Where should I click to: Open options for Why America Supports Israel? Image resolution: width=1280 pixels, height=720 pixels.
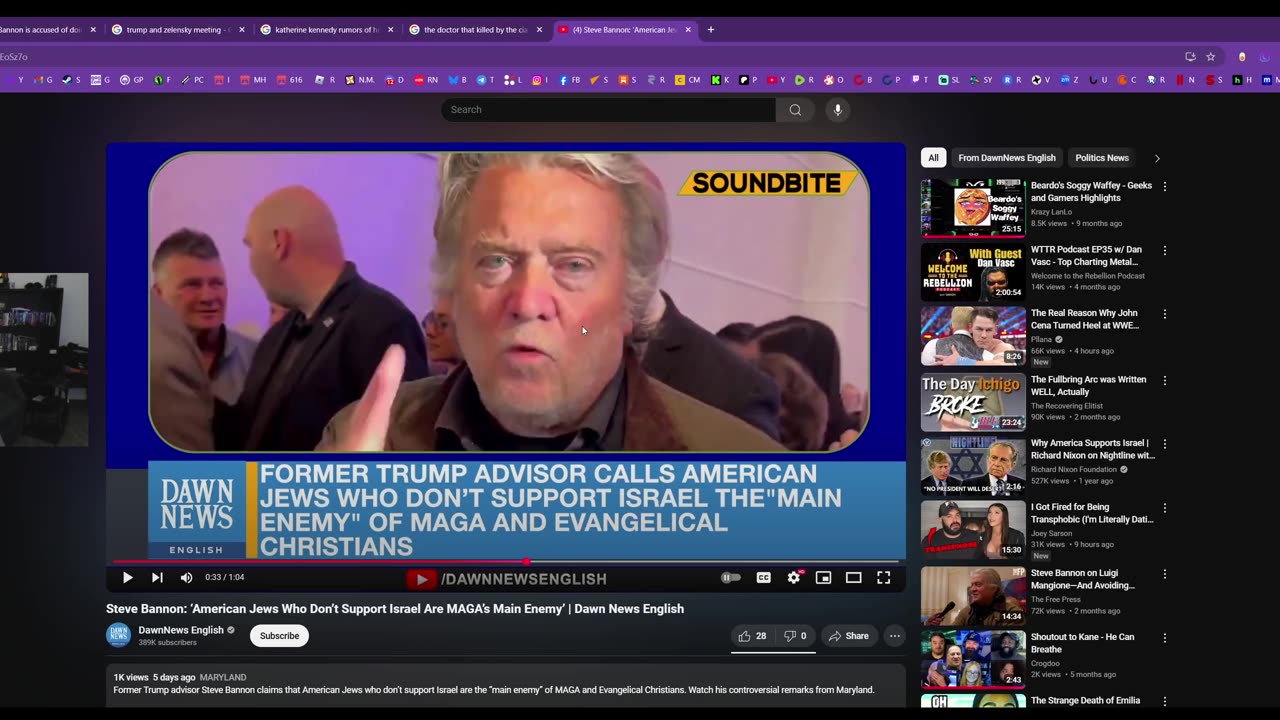tap(1164, 444)
